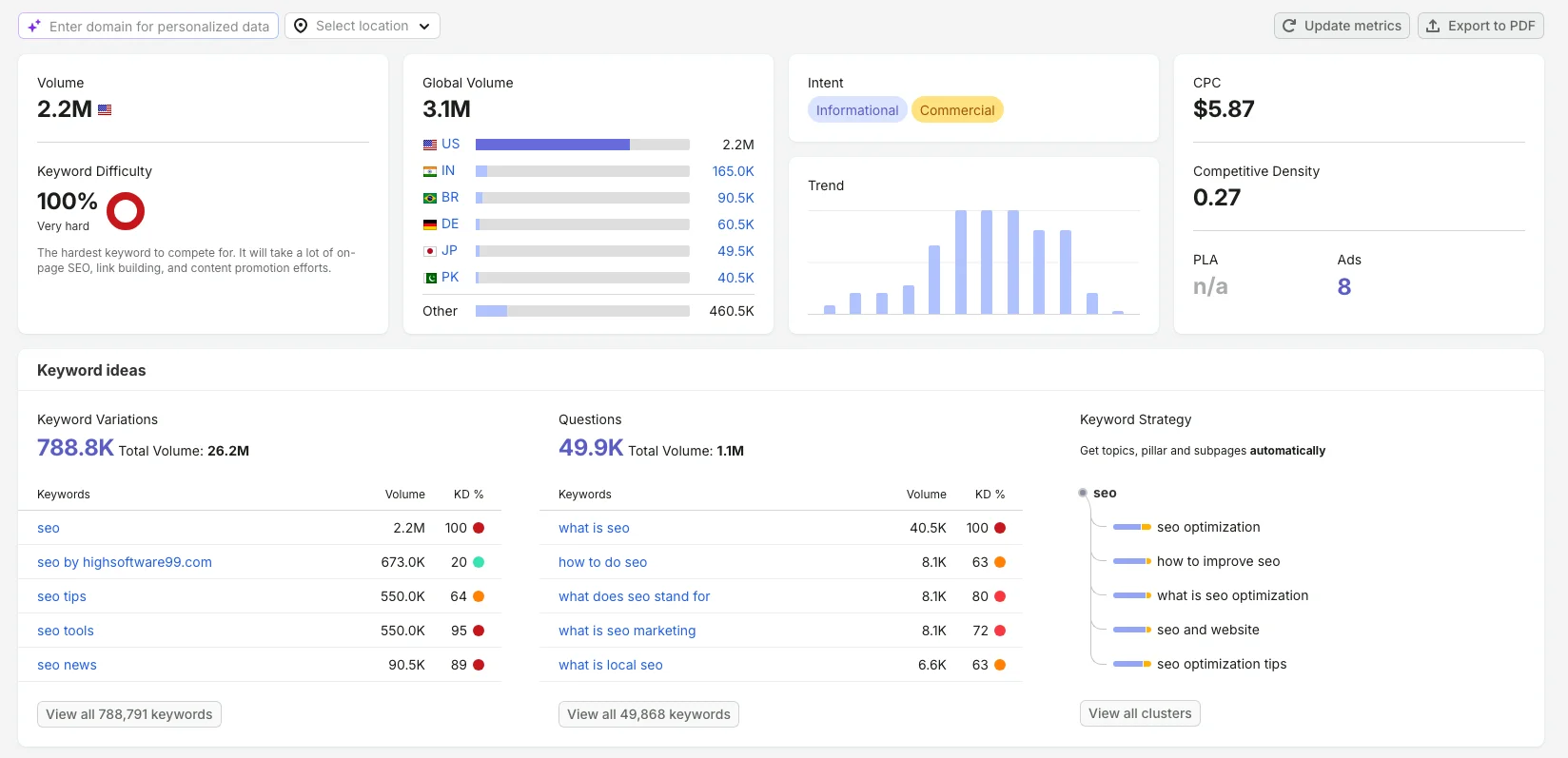This screenshot has height=758, width=1568.
Task: Click Export to PDF button
Action: pos(1480,26)
